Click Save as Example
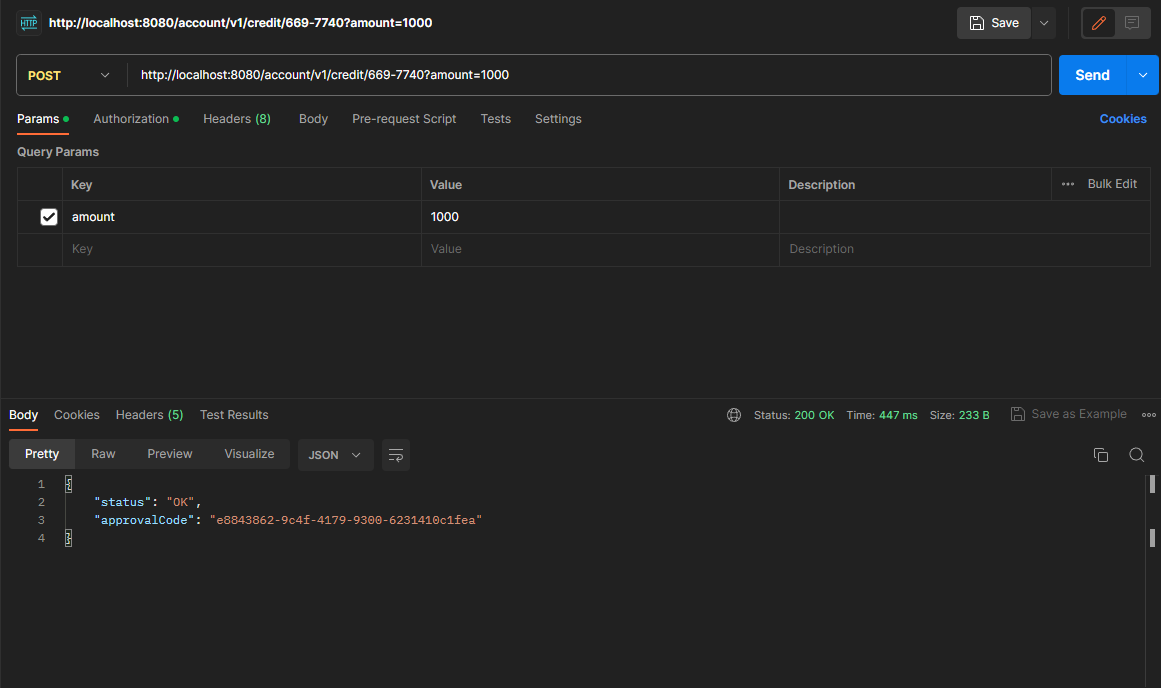 click(1069, 415)
